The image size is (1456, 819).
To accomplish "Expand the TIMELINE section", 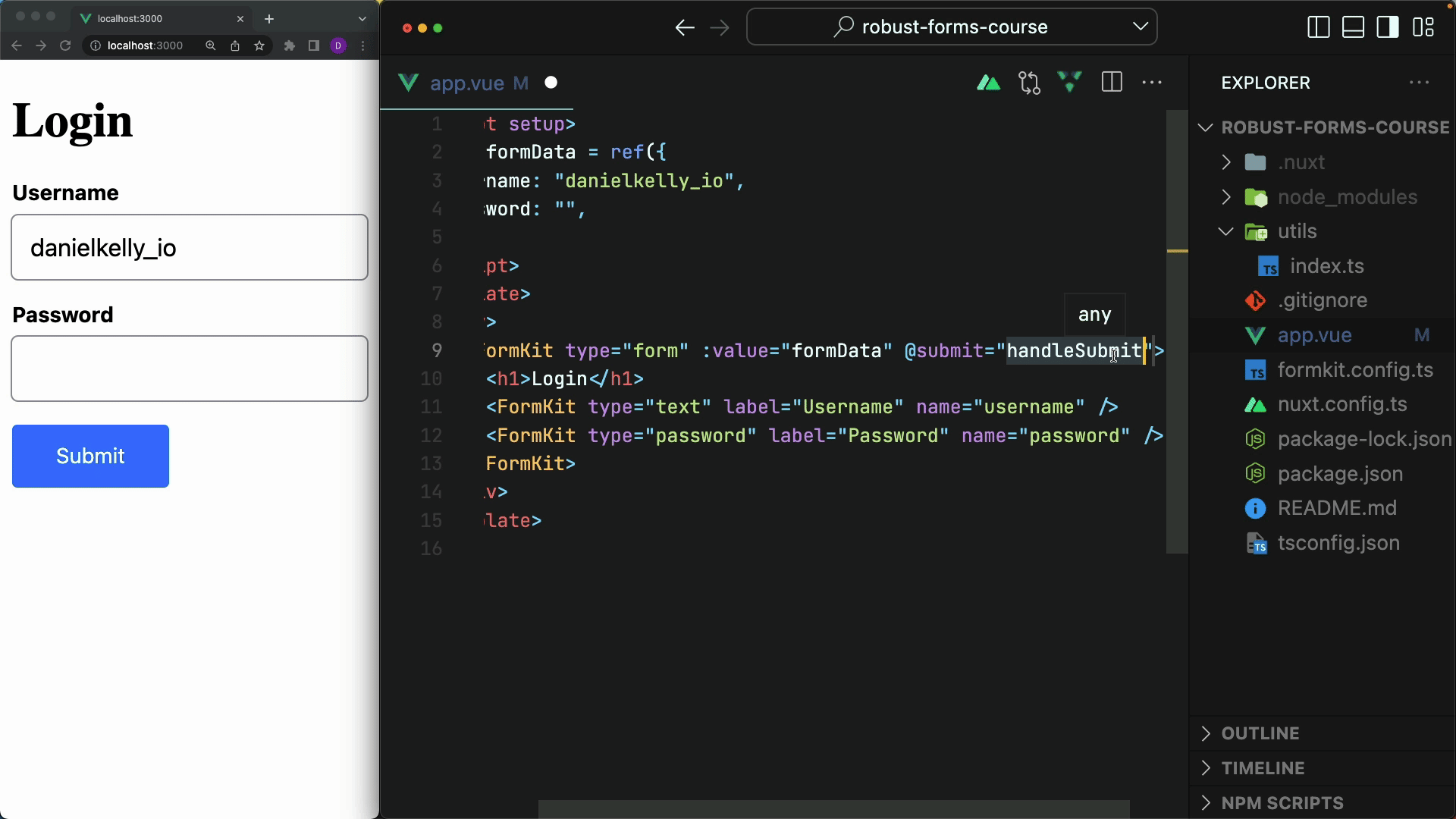I will click(x=1323, y=768).
